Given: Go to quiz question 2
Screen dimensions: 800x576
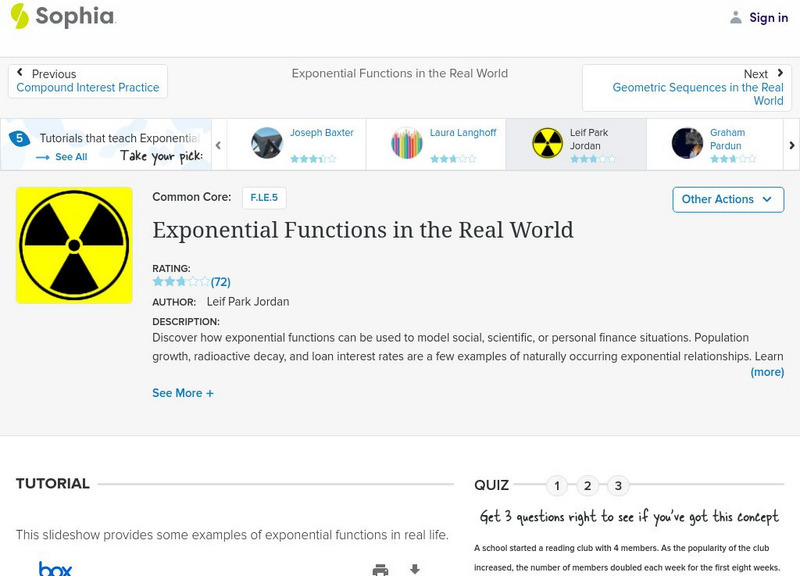Looking at the screenshot, I should (x=588, y=486).
